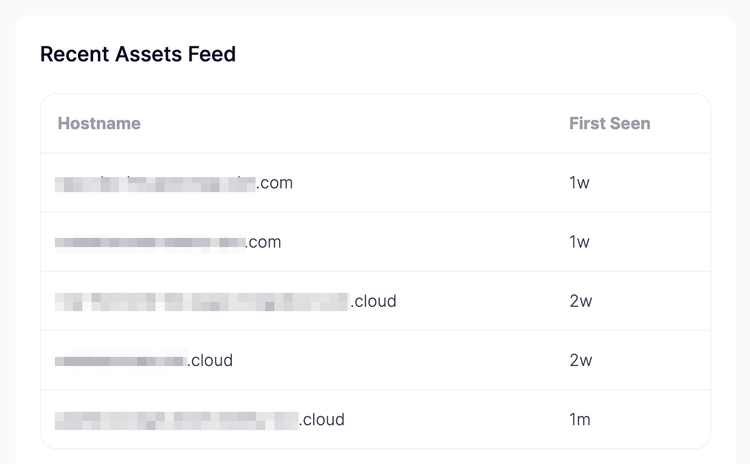Open the shortest .cloud hostname in fourth row

click(144, 360)
